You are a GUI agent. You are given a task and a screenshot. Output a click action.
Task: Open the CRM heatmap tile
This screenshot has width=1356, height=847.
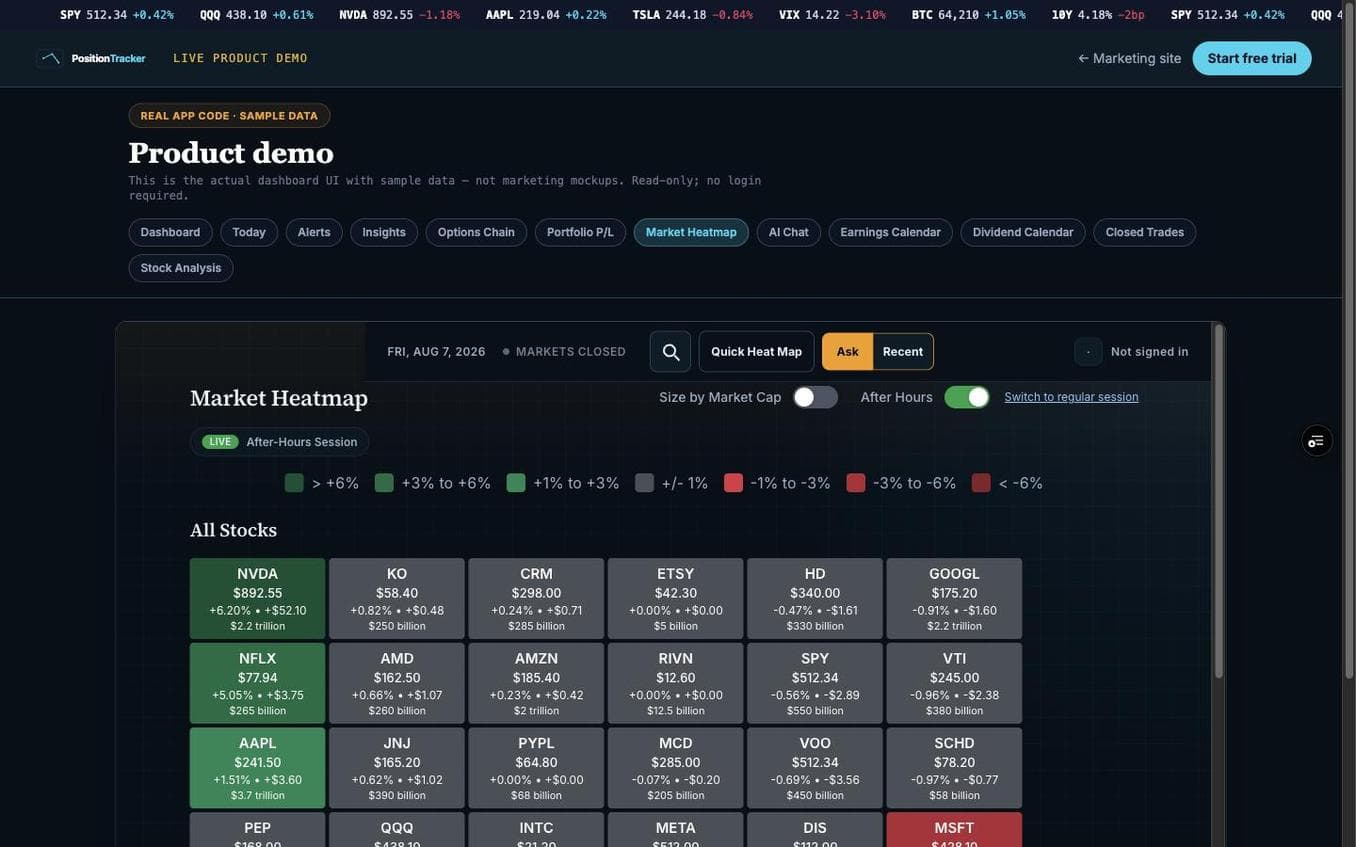[x=537, y=599]
